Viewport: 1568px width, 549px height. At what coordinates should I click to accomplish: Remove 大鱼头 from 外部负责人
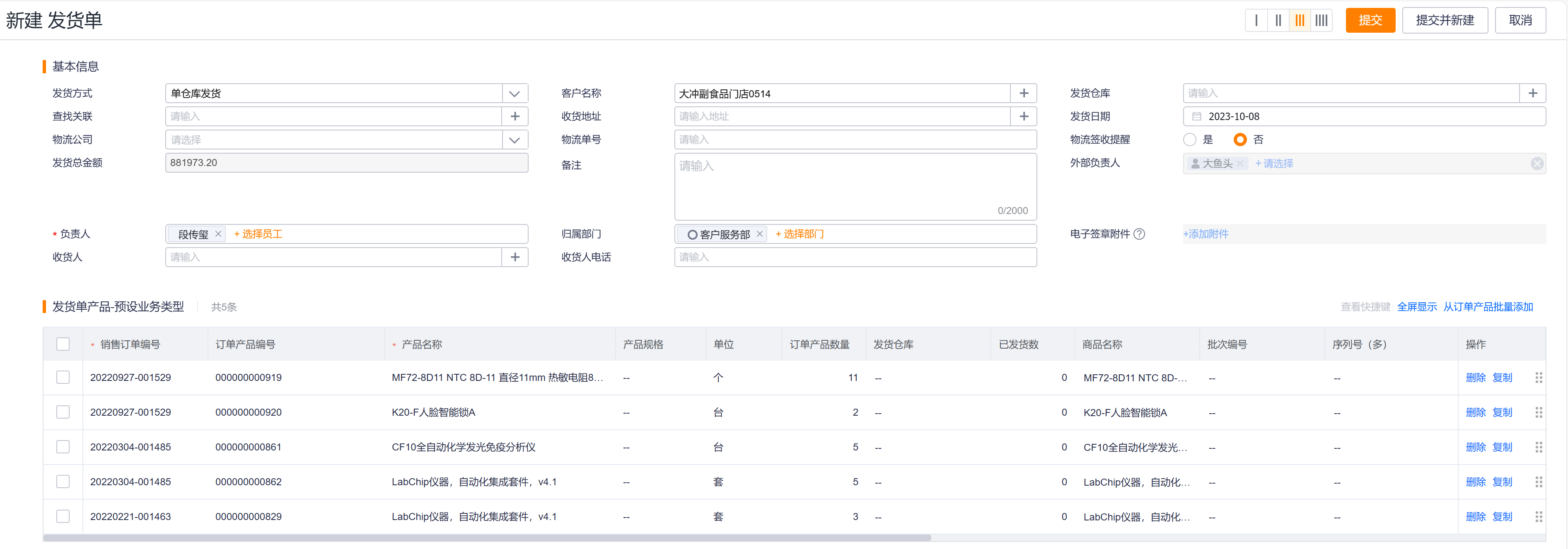[x=1240, y=163]
